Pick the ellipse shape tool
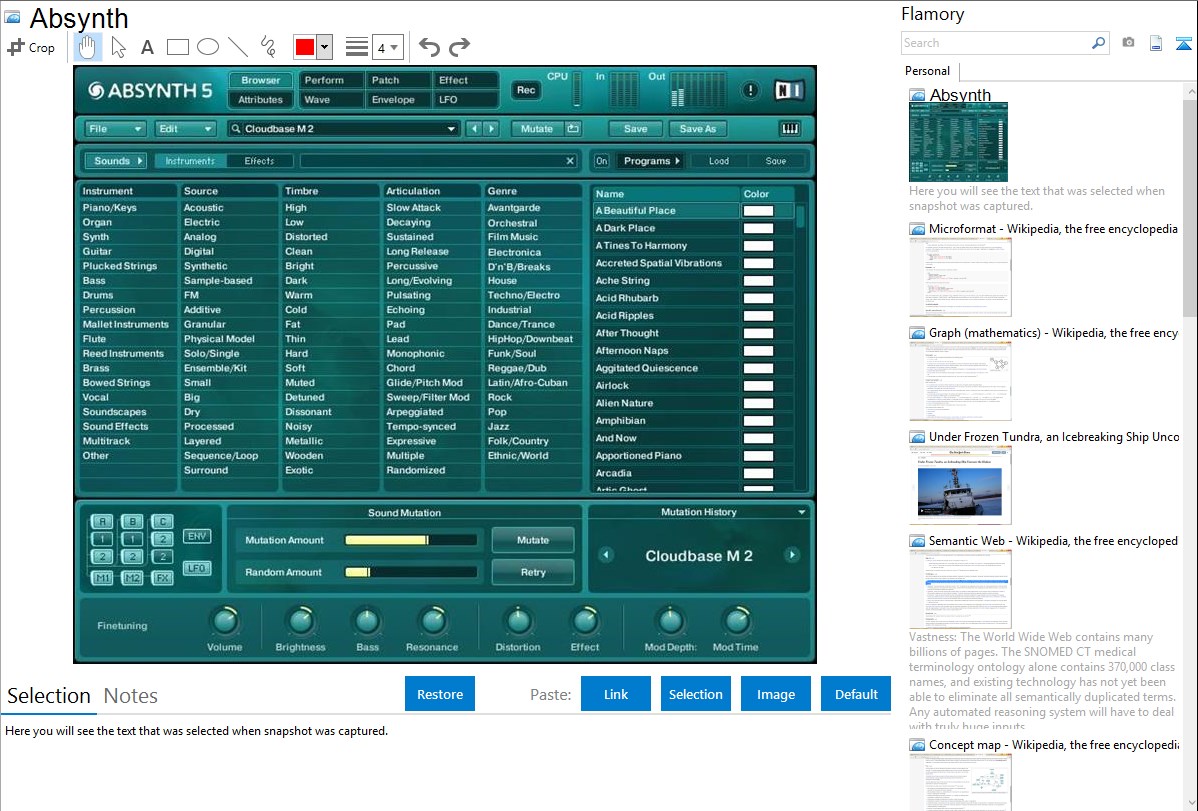Viewport: 1198px width, 811px height. pos(208,47)
